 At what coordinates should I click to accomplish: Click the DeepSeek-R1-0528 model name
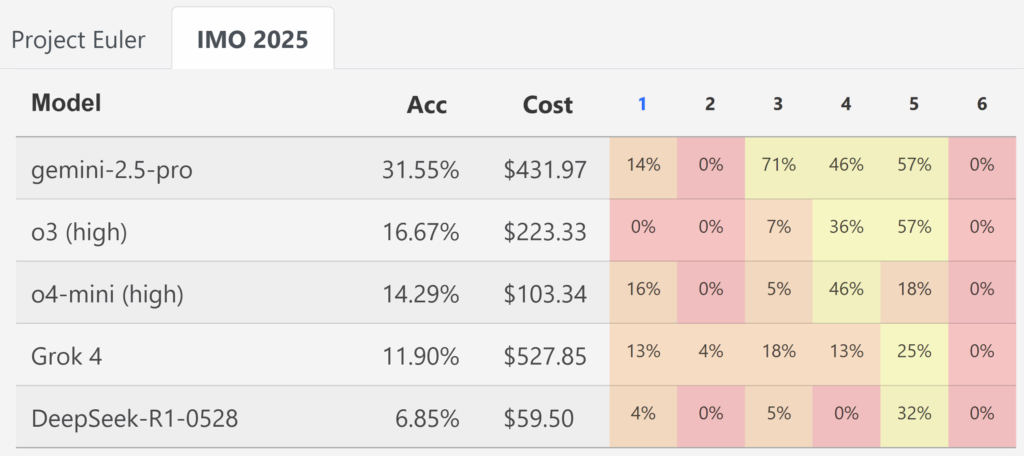(x=134, y=418)
